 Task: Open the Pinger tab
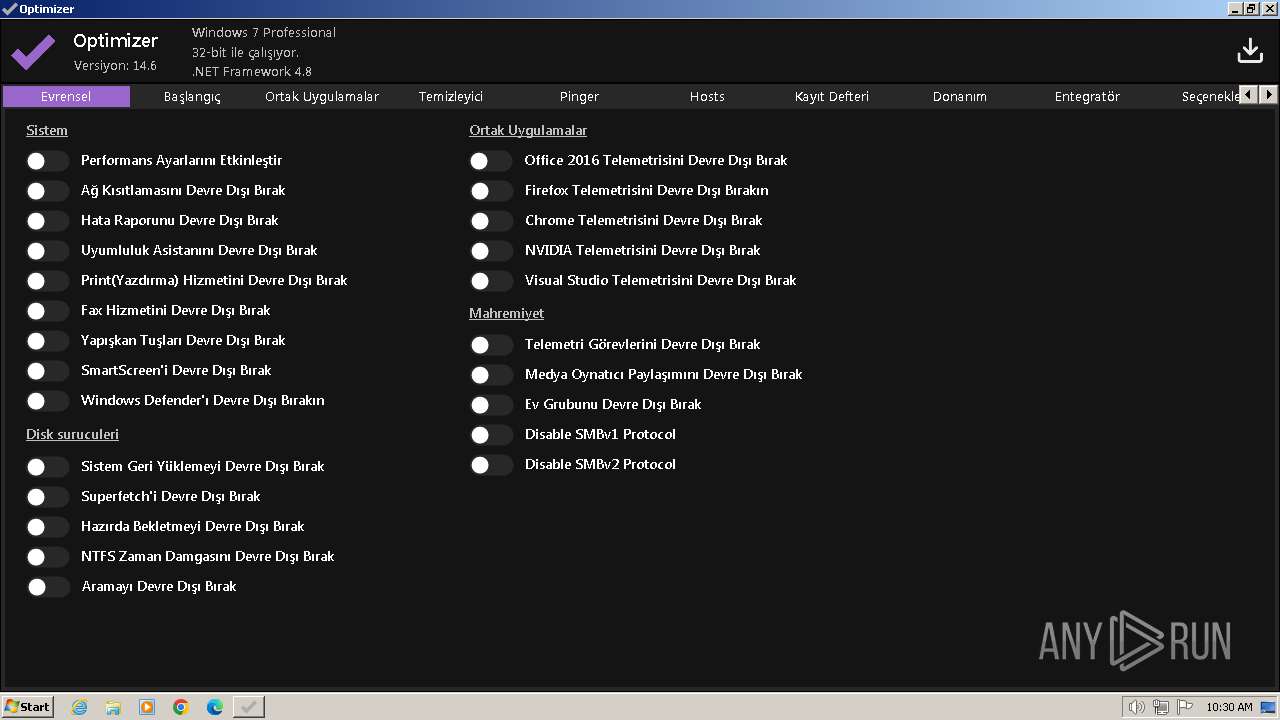[579, 96]
